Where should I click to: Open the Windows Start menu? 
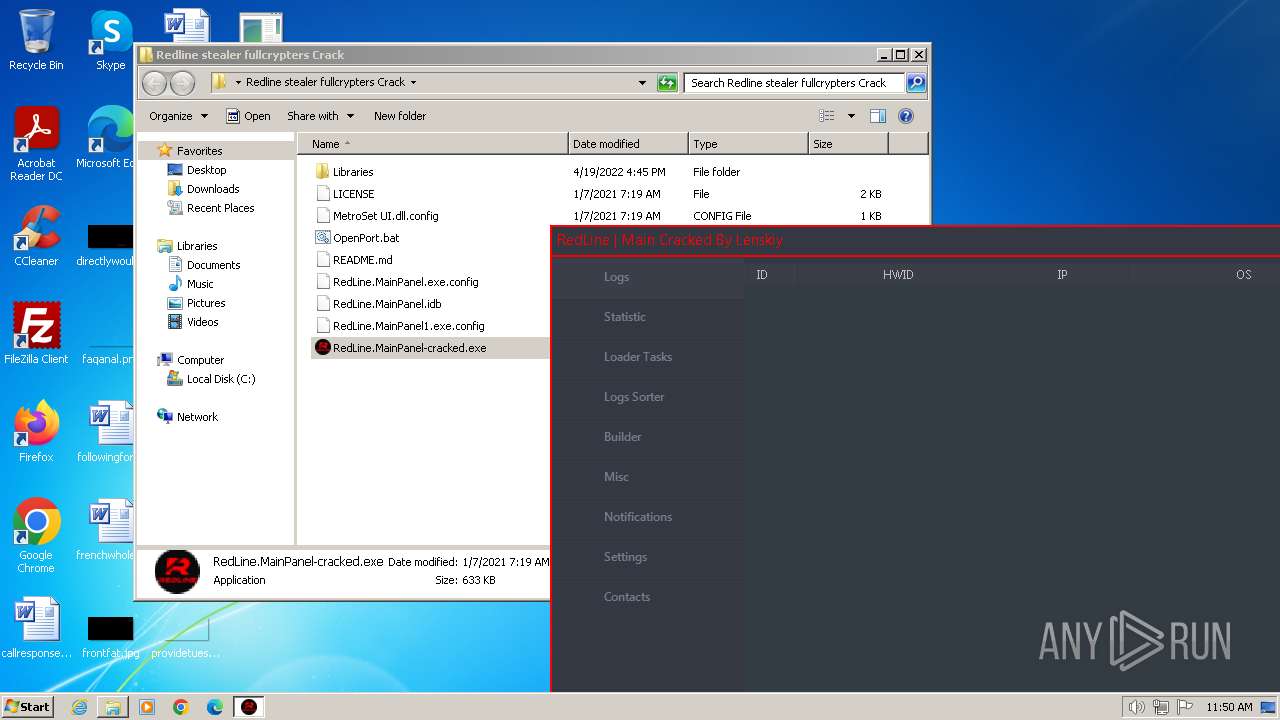point(28,707)
